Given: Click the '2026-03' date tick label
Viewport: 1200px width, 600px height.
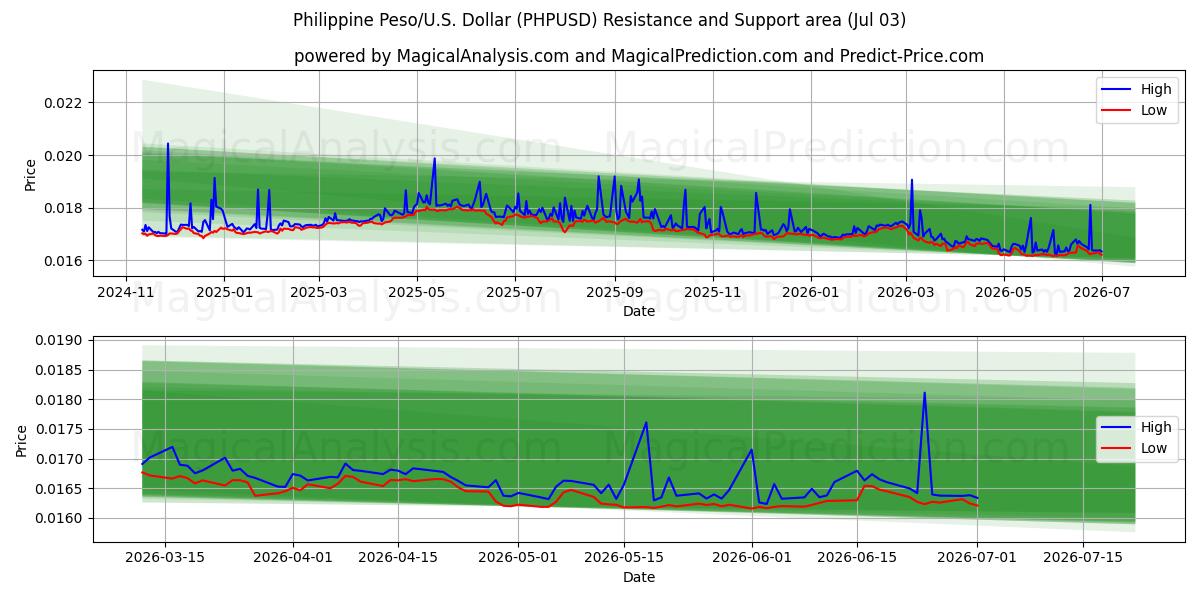Looking at the screenshot, I should coord(905,291).
